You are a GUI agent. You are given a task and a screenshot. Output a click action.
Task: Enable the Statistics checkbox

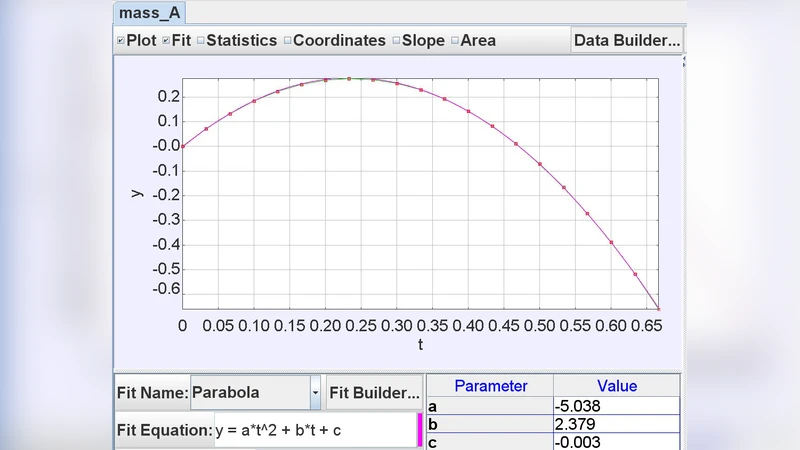[200, 41]
